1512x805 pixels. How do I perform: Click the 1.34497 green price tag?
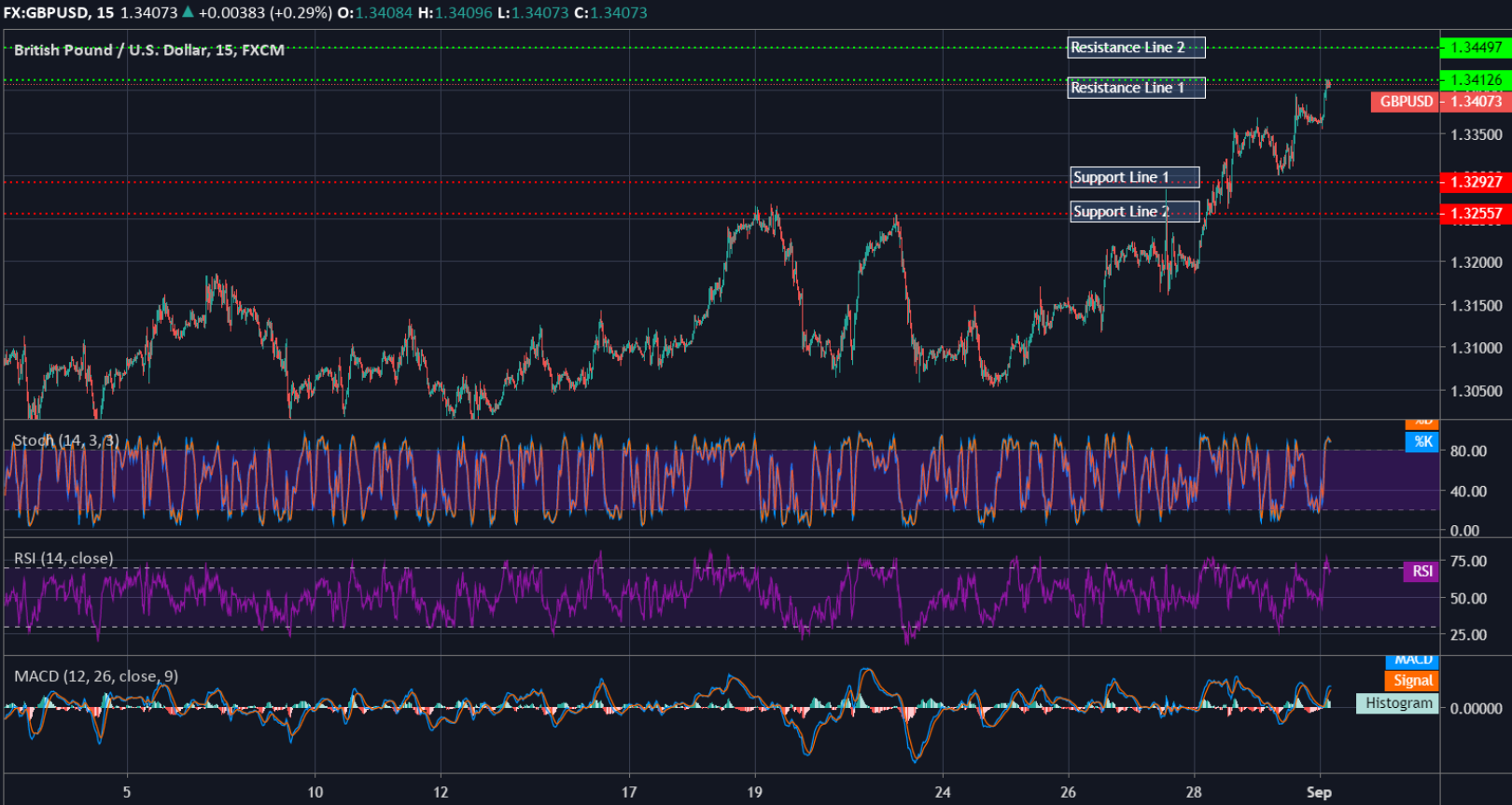pyautogui.click(x=1476, y=48)
